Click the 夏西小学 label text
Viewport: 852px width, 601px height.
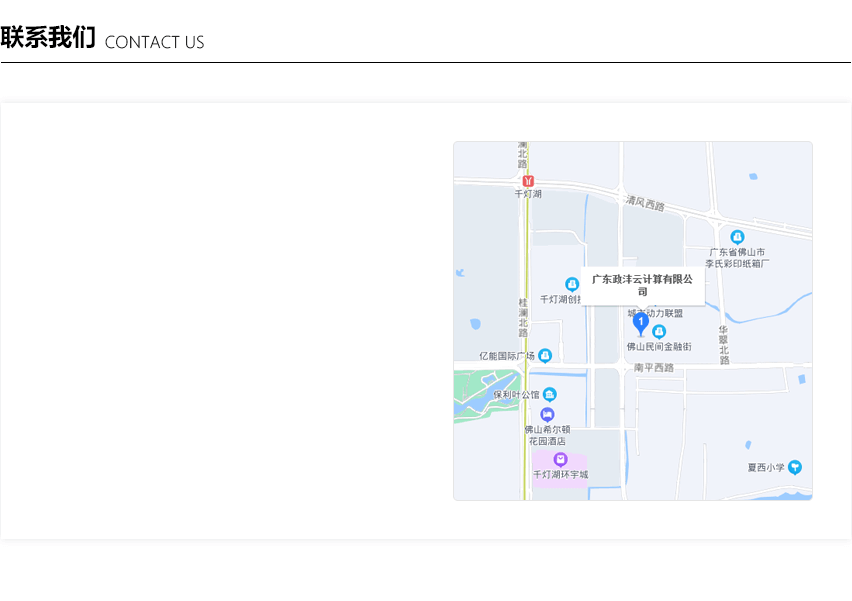[x=766, y=467]
